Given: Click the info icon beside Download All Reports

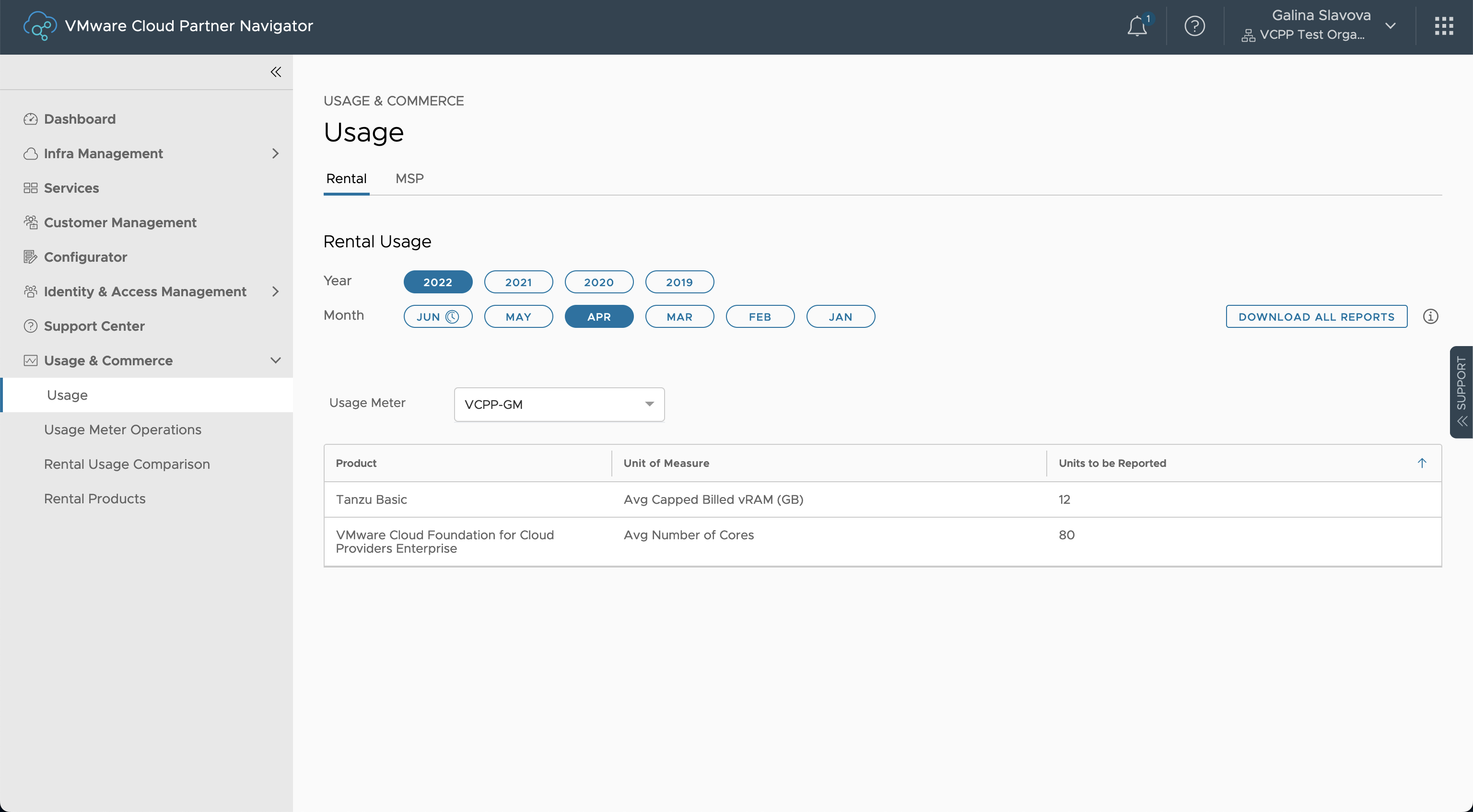Looking at the screenshot, I should (1430, 316).
